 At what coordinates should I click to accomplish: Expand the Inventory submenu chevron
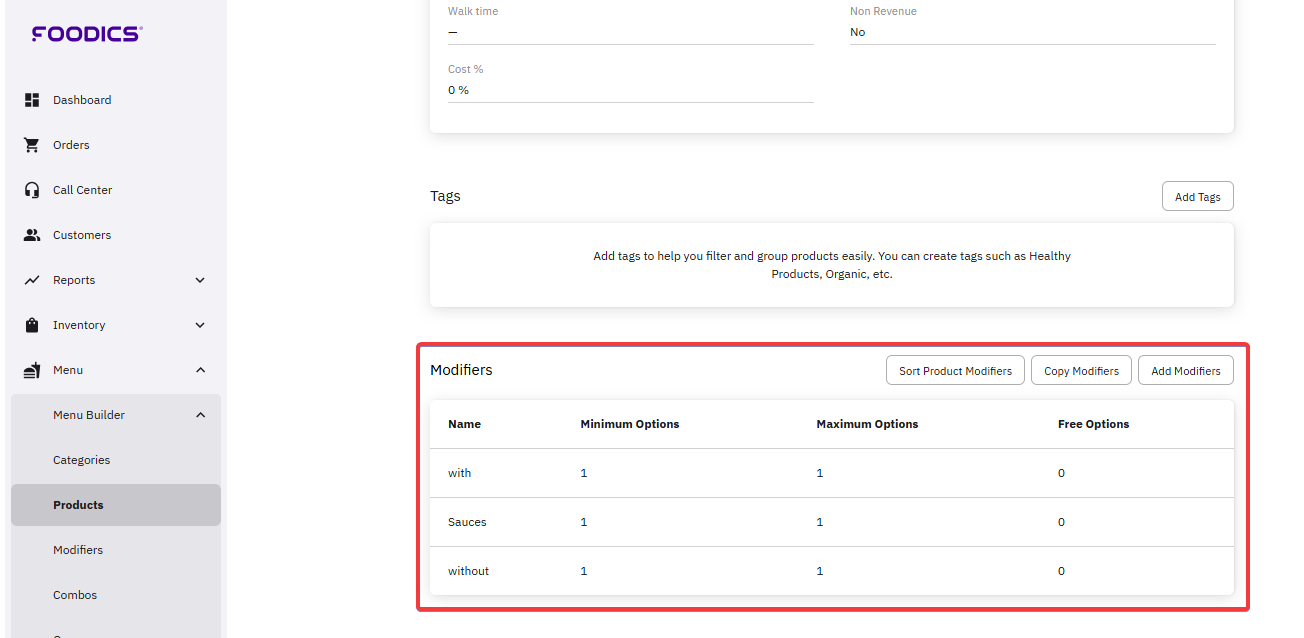pyautogui.click(x=200, y=325)
